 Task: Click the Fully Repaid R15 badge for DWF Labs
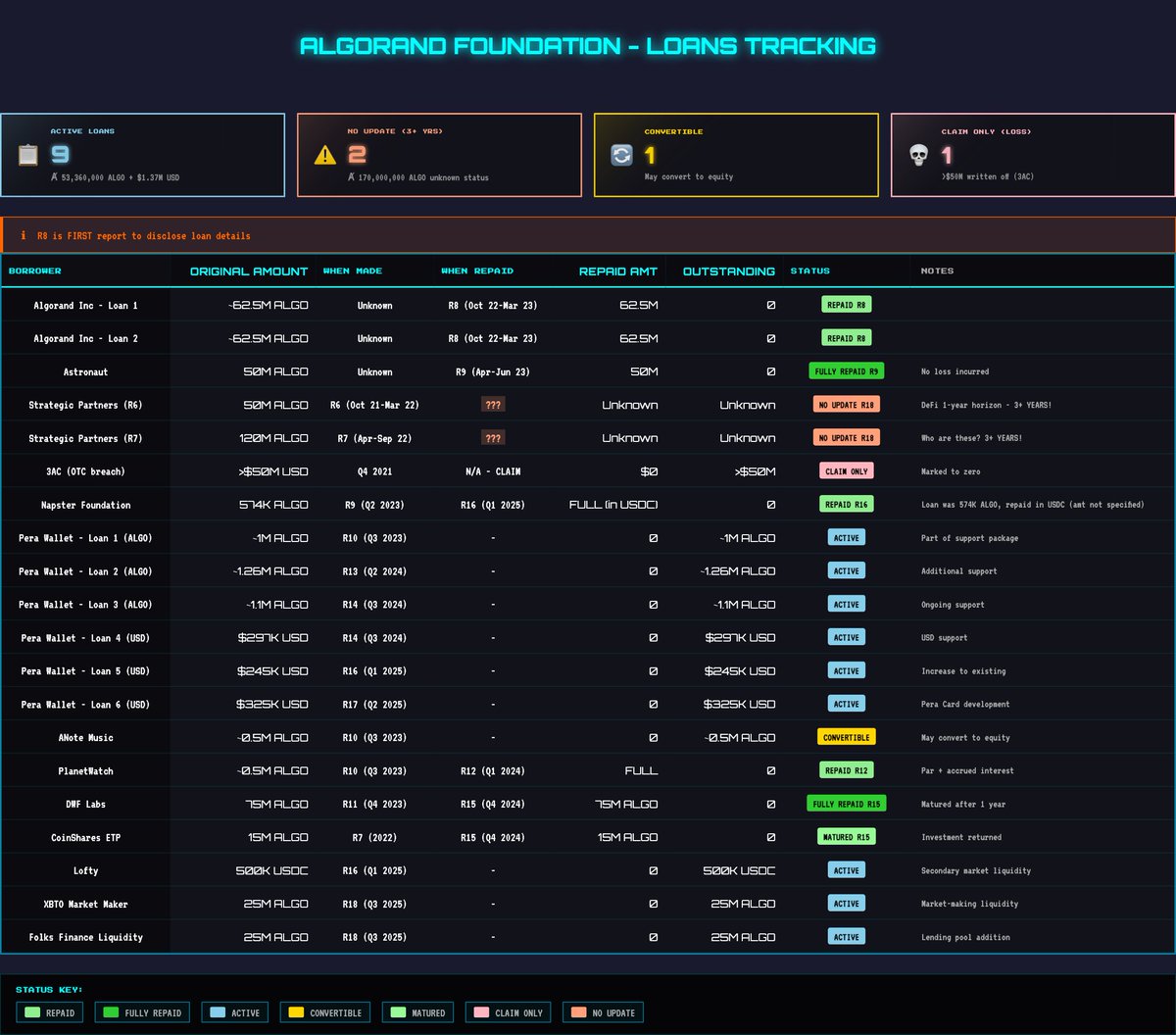pos(847,804)
